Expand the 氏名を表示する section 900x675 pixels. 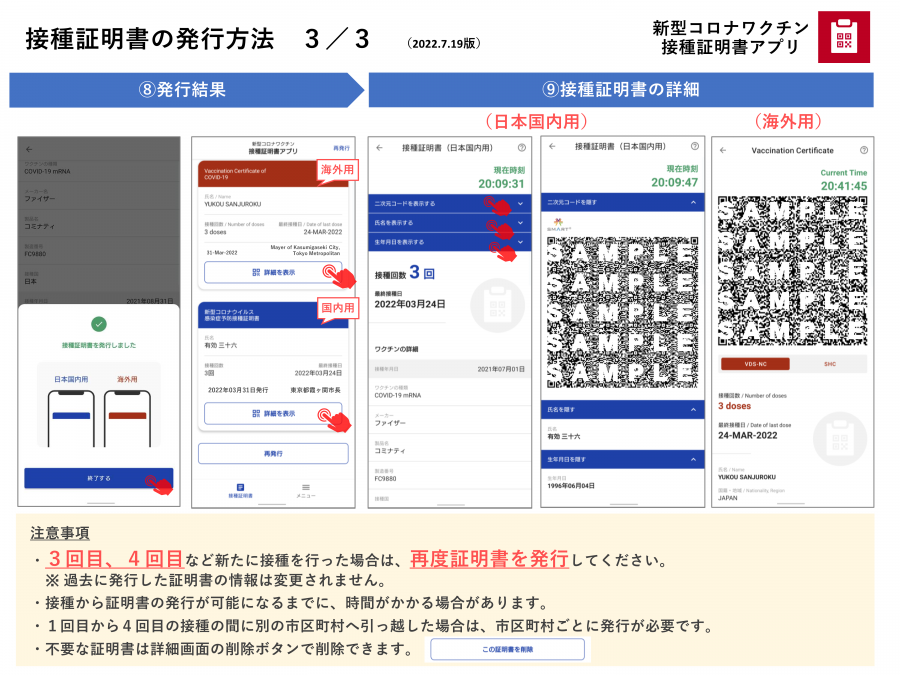tap(450, 222)
